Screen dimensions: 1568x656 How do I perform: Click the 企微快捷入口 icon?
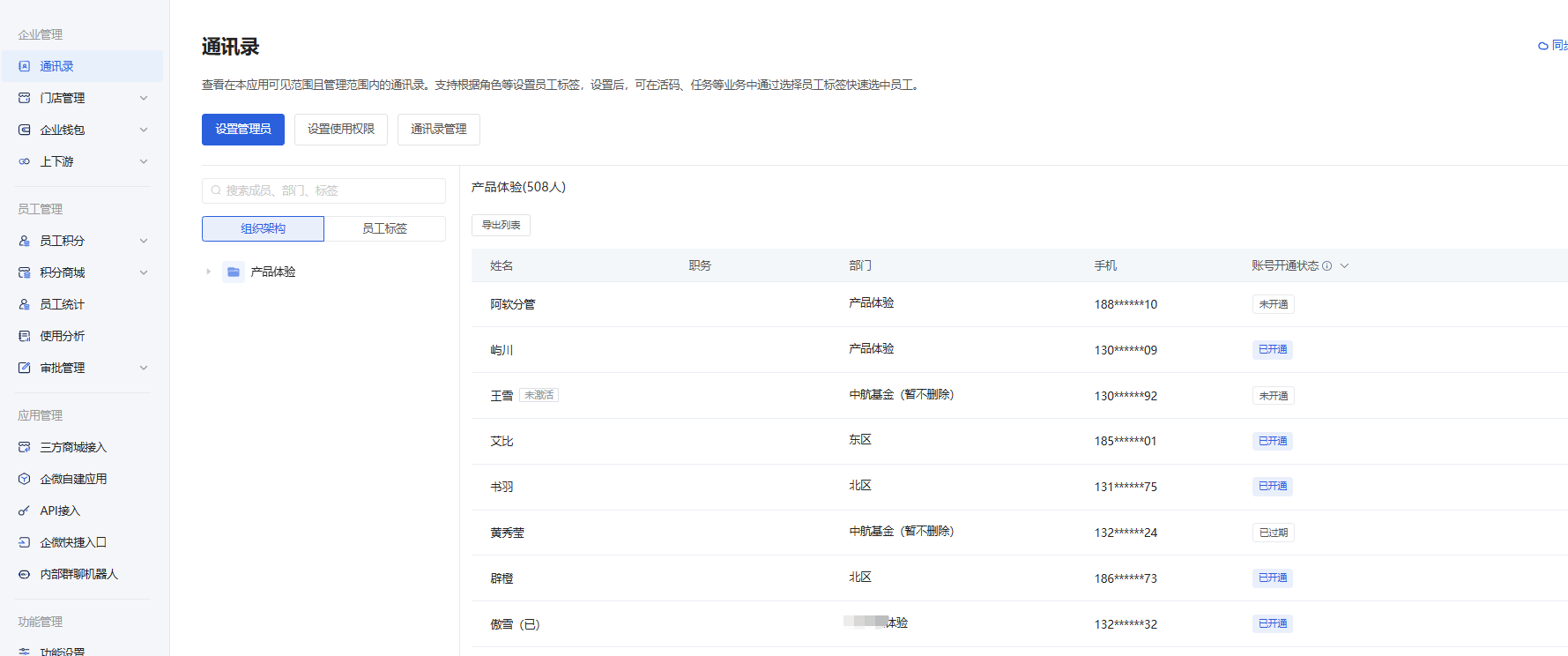tap(25, 542)
